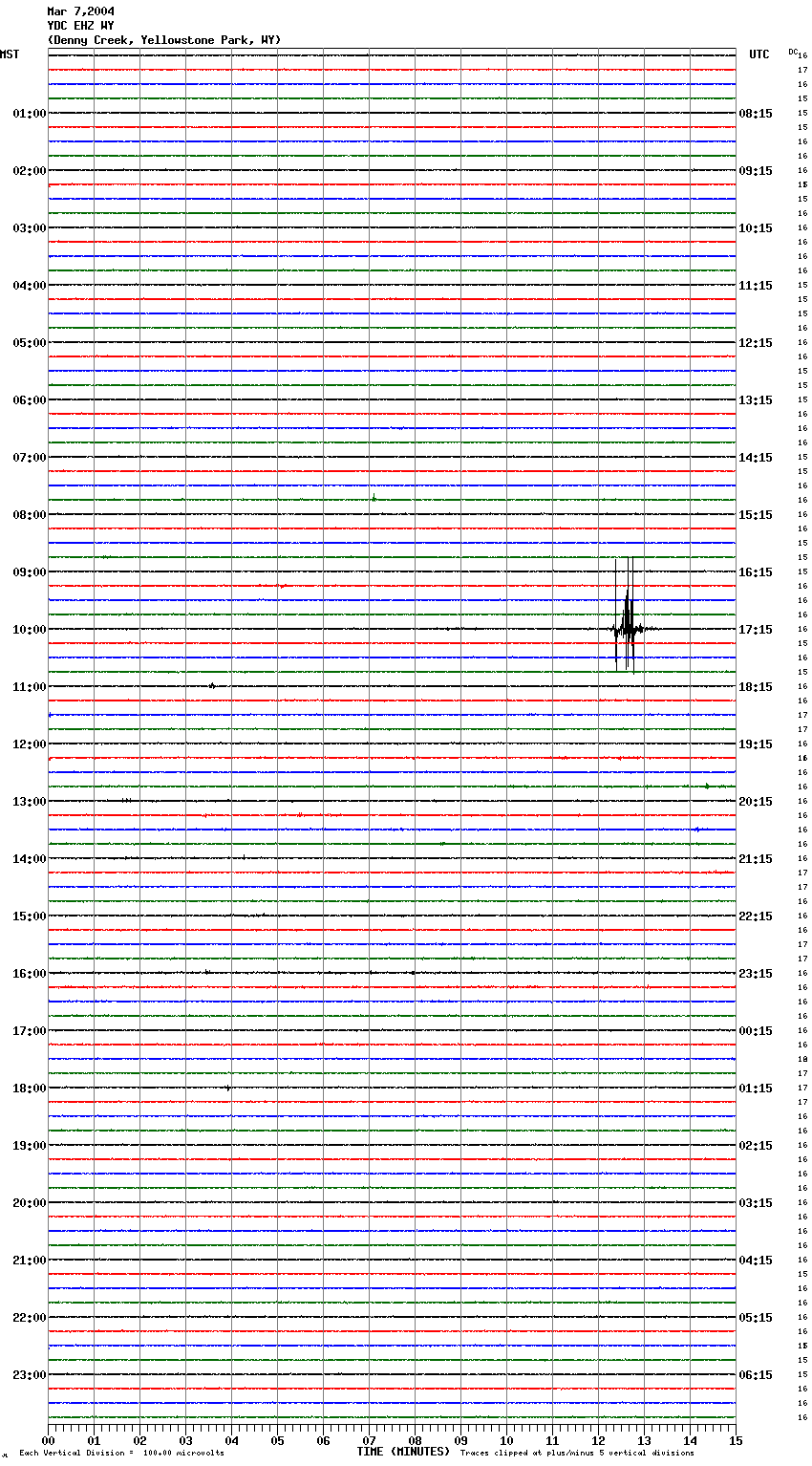Image resolution: width=812 pixels, height=1466 pixels.
Task: Click the UTC time label '09:15'
Action: (756, 171)
